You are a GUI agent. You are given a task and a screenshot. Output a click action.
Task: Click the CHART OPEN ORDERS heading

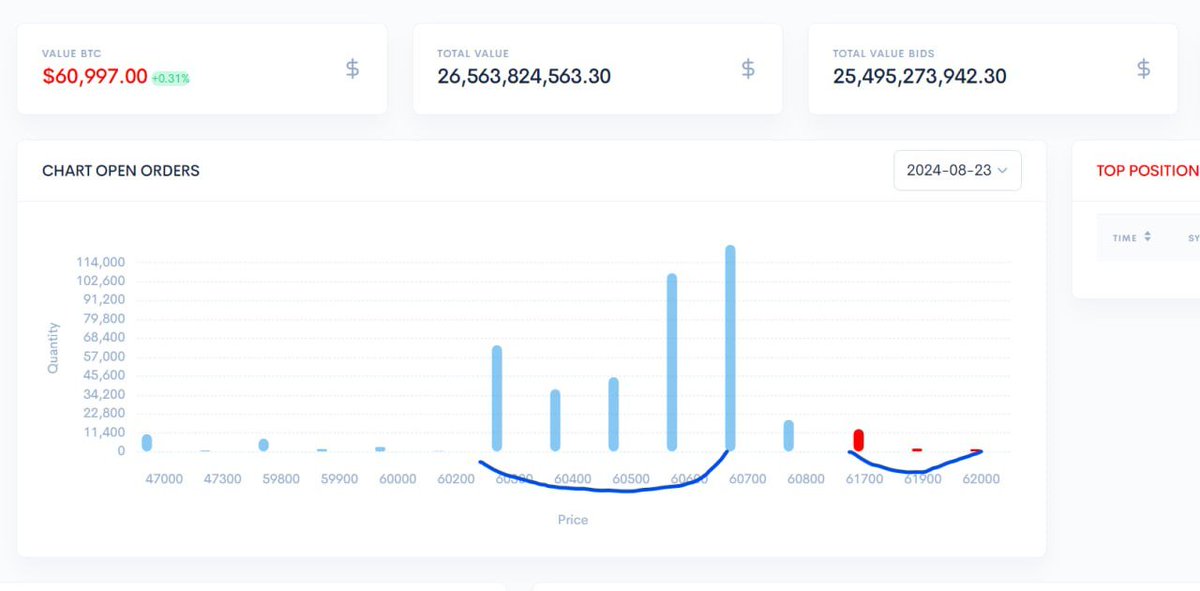coord(121,171)
